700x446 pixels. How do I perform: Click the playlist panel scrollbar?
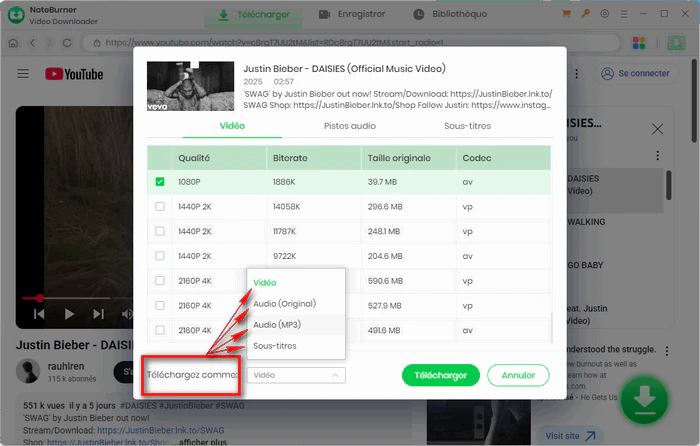pyautogui.click(x=669, y=185)
